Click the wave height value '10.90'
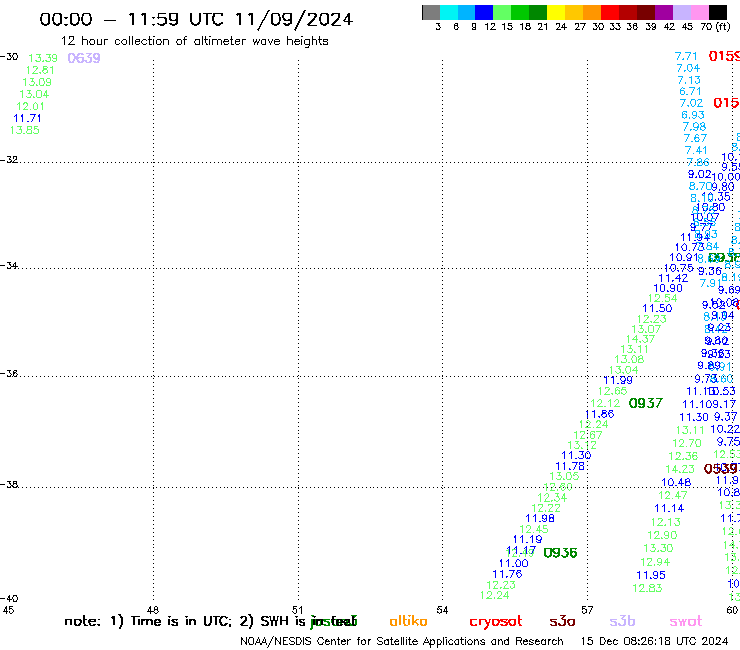Viewport: 740px width, 650px height. 668,288
